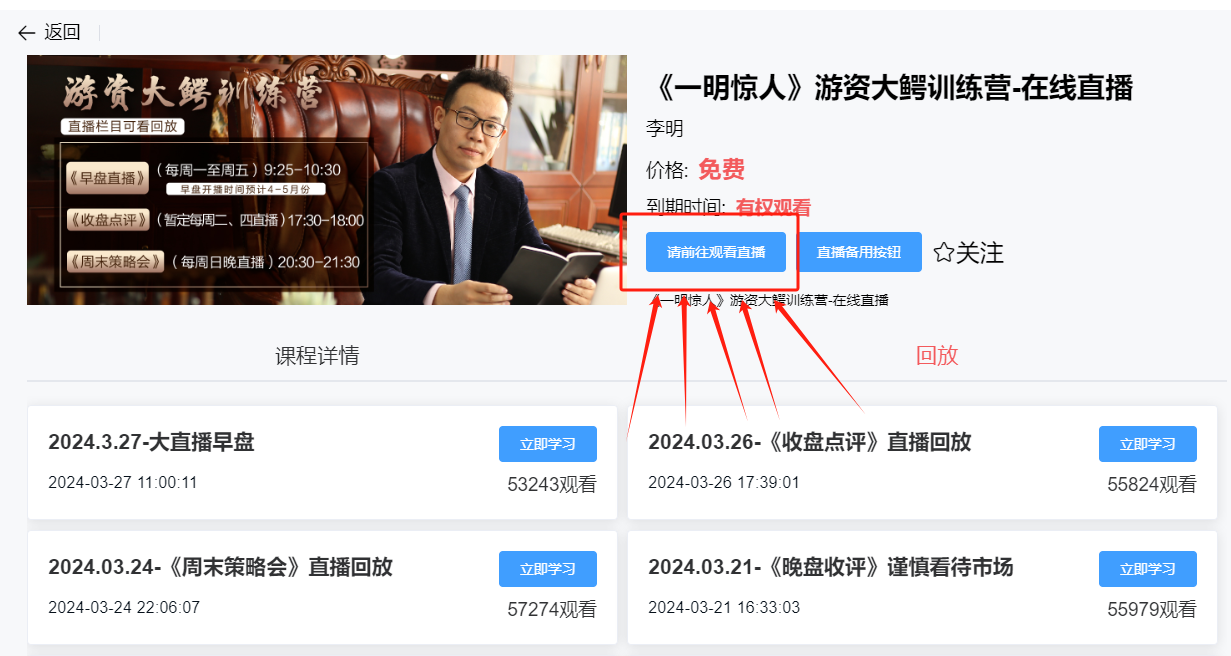The height and width of the screenshot is (656, 1231).
Task: Click the 请前往观看直播 button
Action: click(x=715, y=252)
